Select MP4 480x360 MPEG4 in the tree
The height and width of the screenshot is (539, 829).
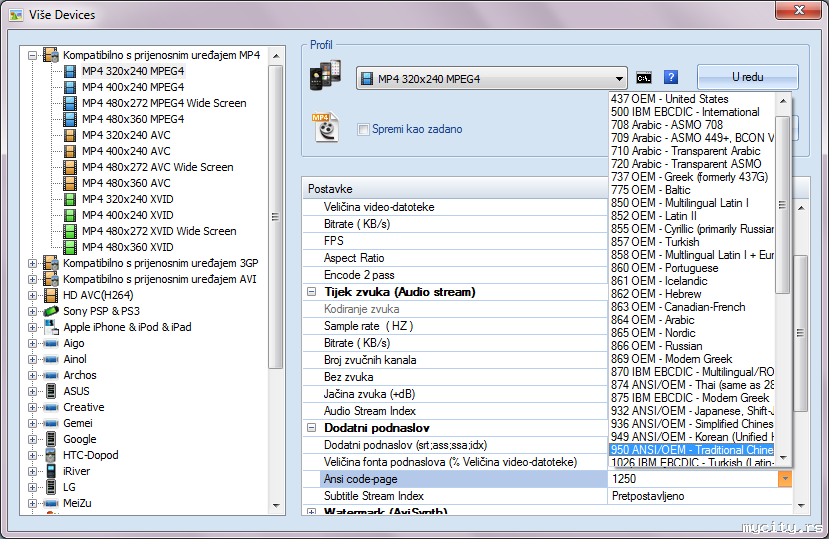coord(133,119)
